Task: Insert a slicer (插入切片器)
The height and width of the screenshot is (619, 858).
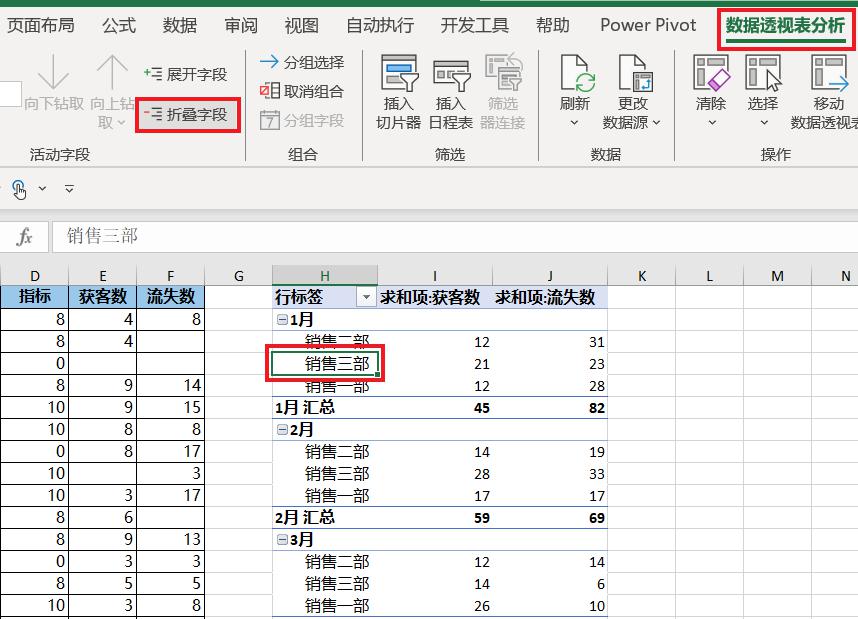Action: point(398,92)
